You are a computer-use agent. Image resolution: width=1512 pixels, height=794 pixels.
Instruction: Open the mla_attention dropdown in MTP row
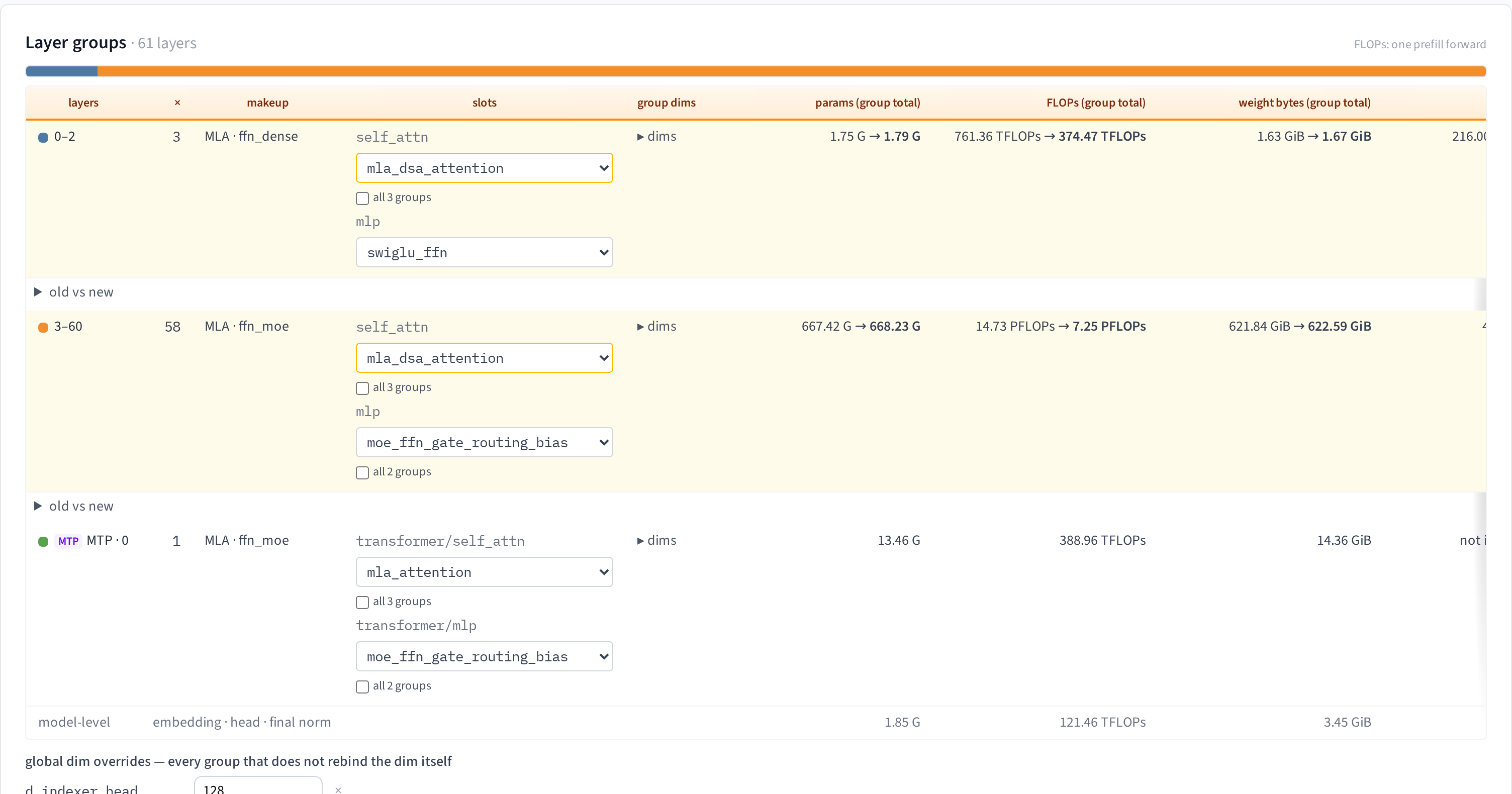484,573
